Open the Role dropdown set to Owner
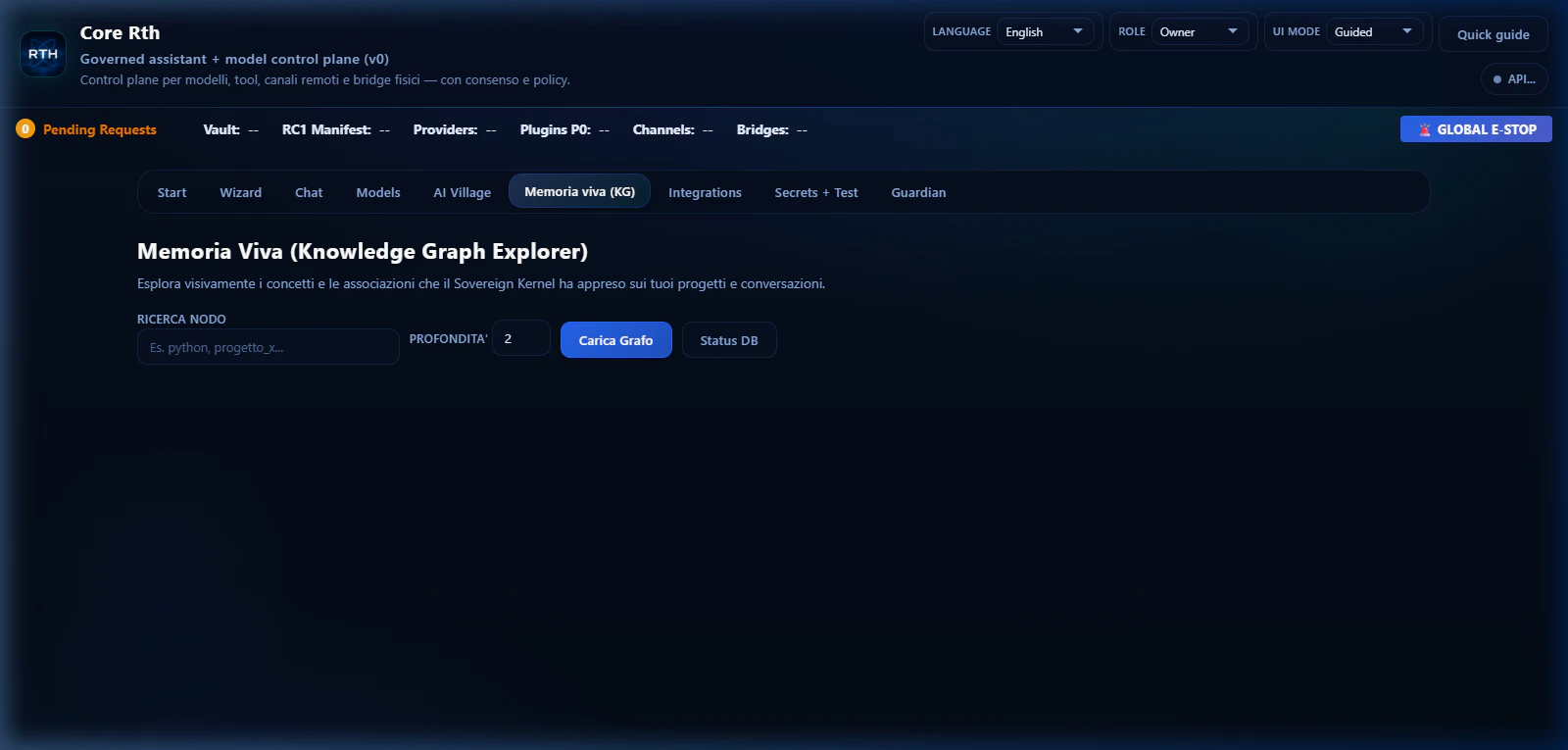The width and height of the screenshot is (1568, 750). [x=1200, y=32]
